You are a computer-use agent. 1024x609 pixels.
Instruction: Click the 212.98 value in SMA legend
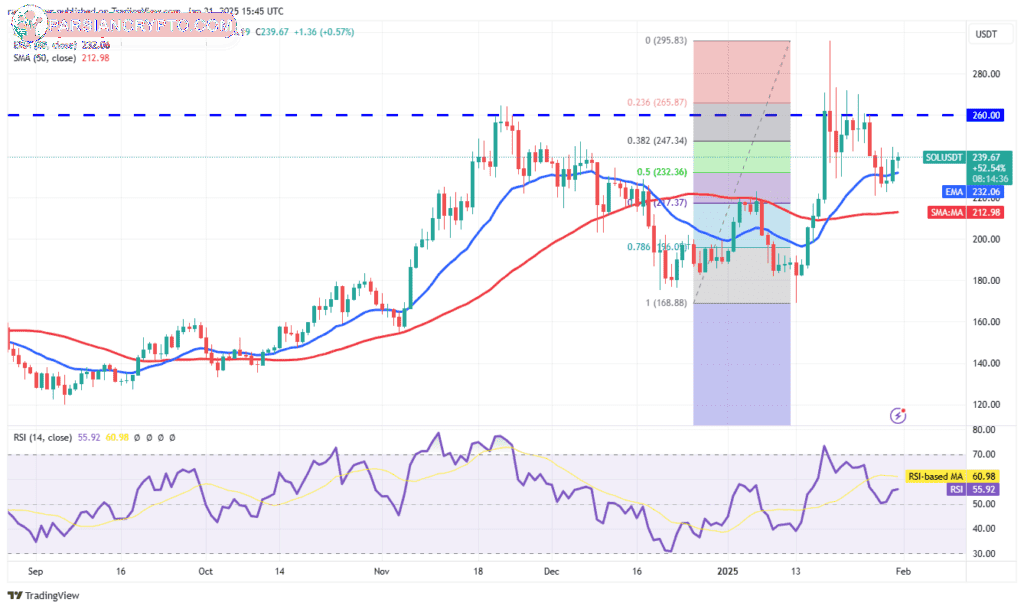pyautogui.click(x=95, y=58)
